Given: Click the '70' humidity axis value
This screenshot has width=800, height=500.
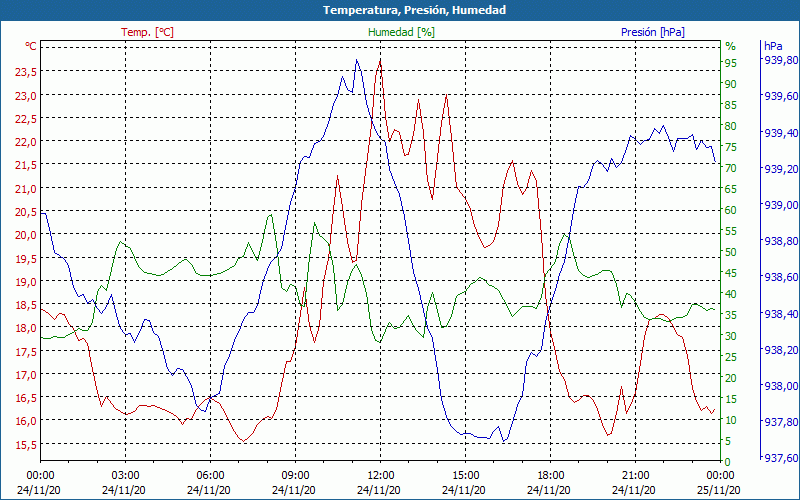Looking at the screenshot, I should pos(731,168).
